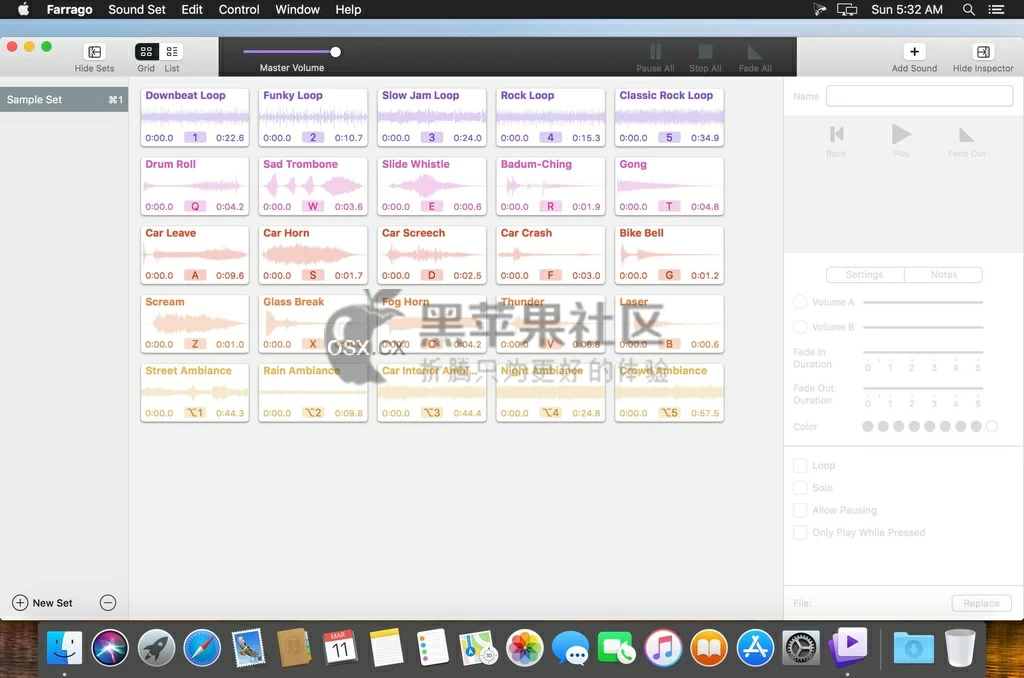
Task: Click the remove set minus icon
Action: [108, 603]
